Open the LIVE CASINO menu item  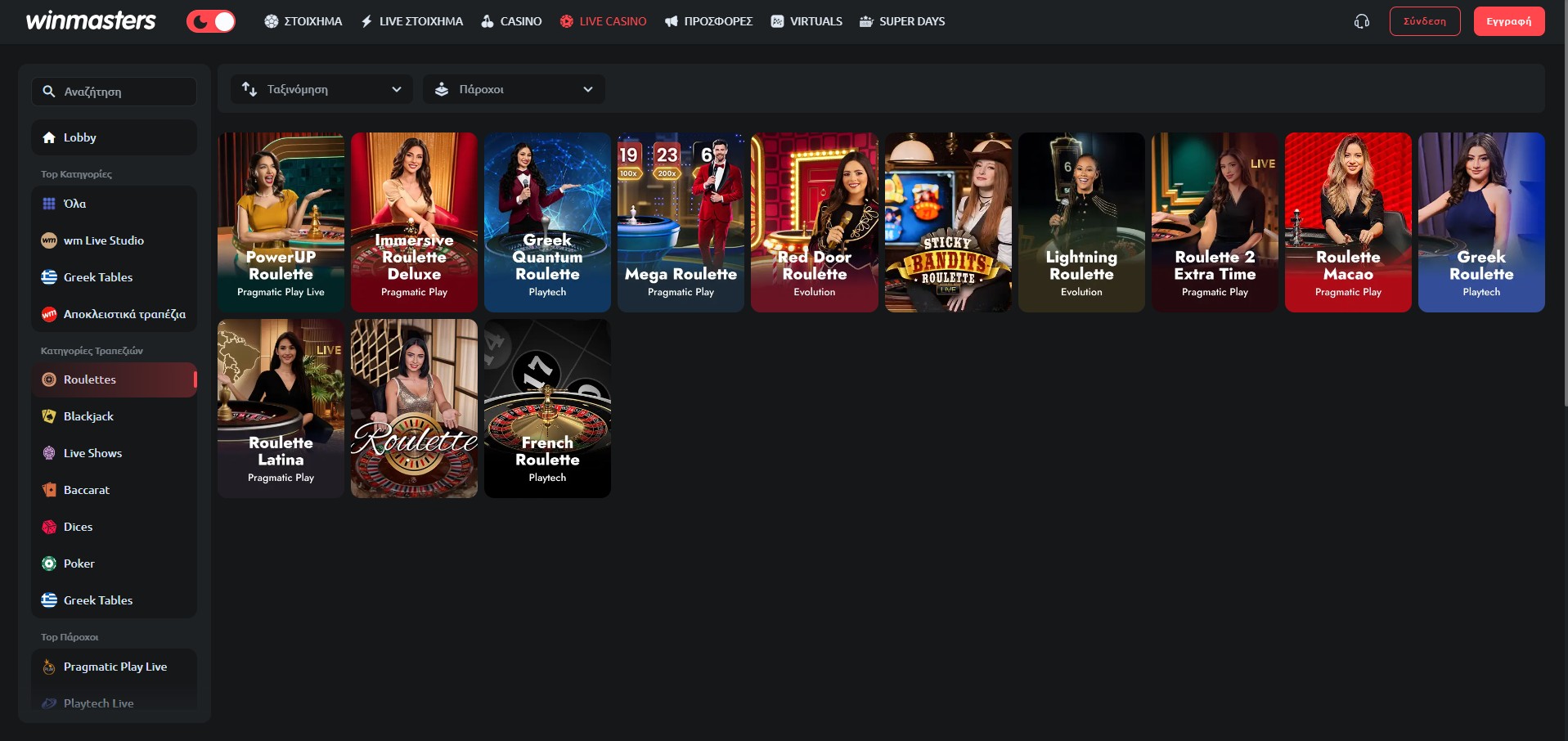603,21
